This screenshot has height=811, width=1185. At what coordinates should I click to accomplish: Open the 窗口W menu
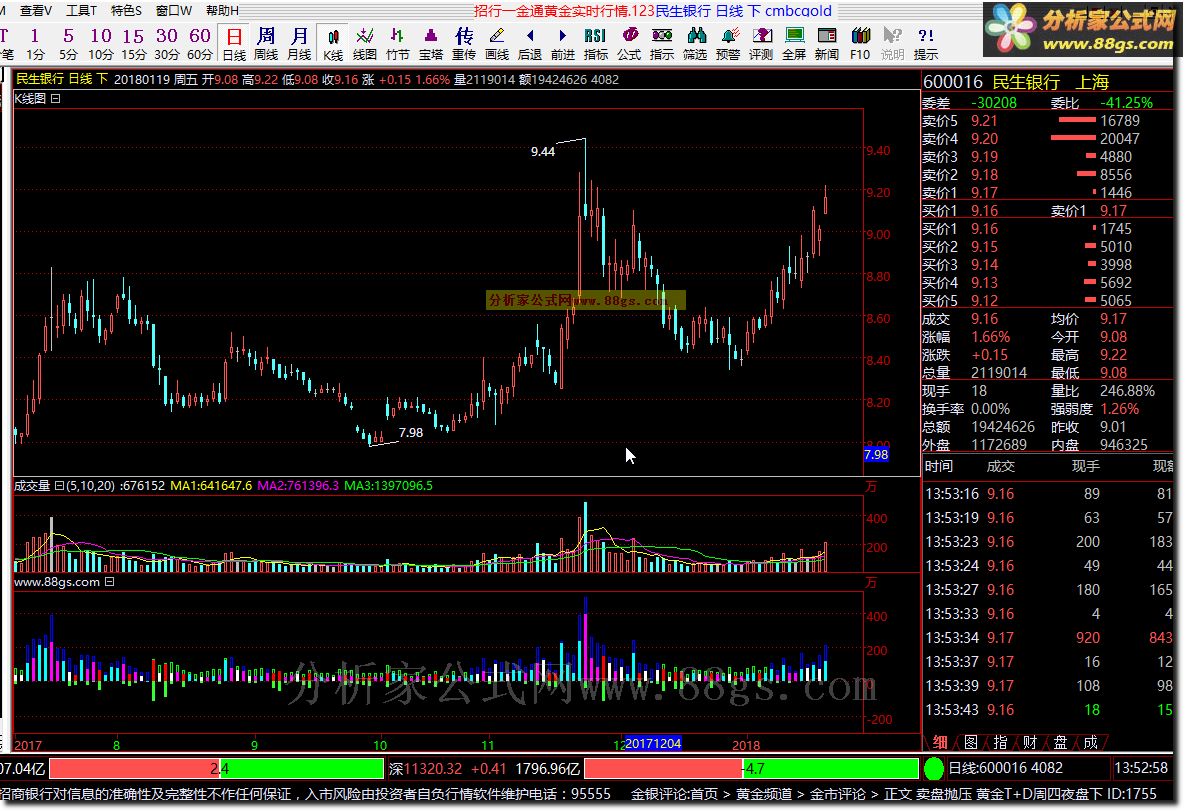click(174, 11)
